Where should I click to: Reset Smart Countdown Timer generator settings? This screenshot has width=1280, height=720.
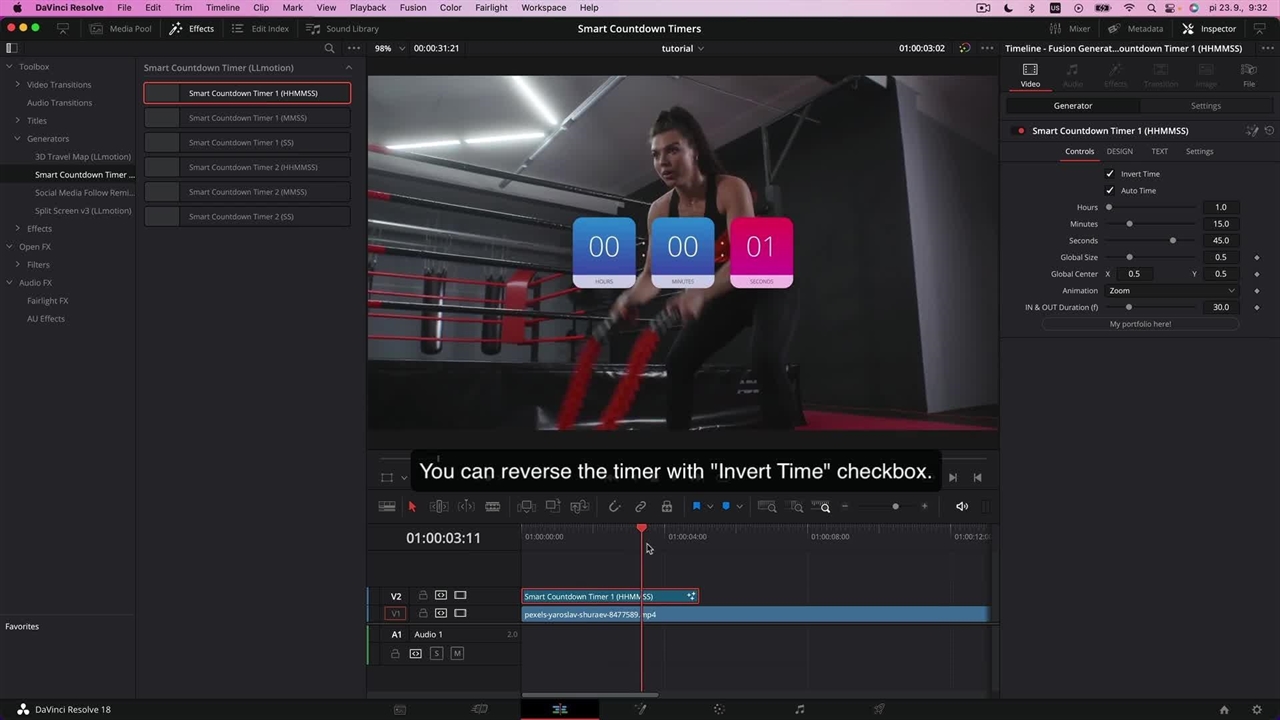pos(1269,131)
